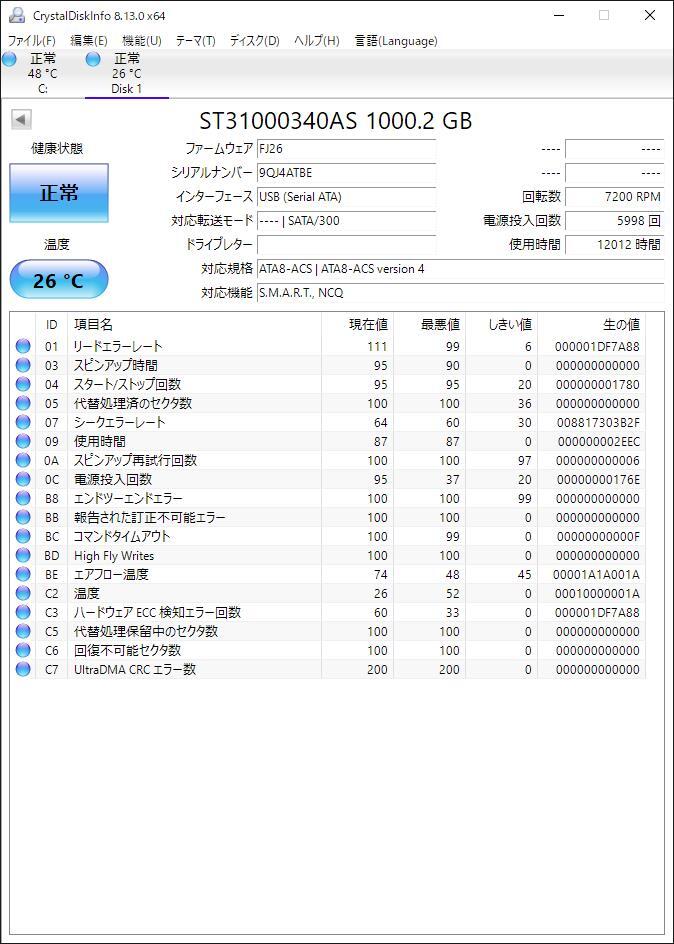
Task: Click raw value 000000001780
Action: coord(598,384)
